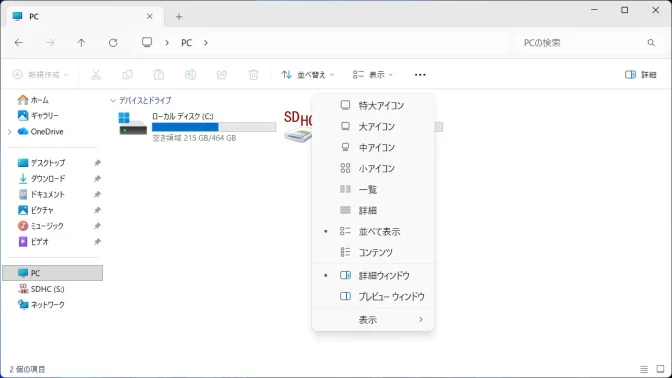
Task: Choose コンテンツ view
Action: [373, 252]
